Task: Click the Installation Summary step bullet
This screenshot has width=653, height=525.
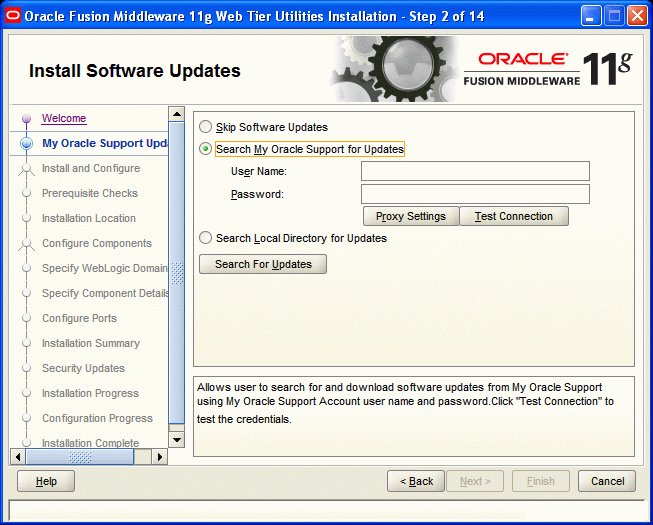Action: [x=26, y=343]
